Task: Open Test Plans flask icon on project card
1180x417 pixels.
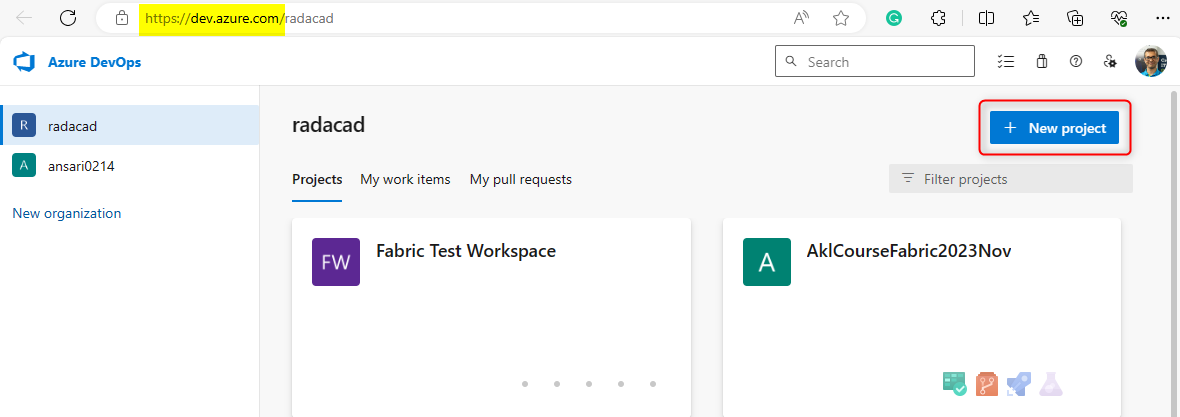Action: coord(1050,383)
